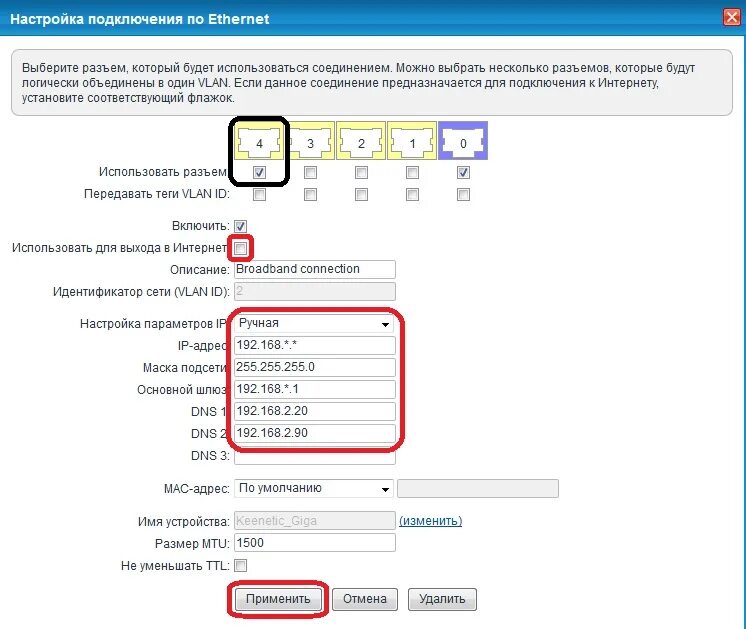This screenshot has height=629, width=746.
Task: Toggle 'Не уменьшать TTL' checkbox
Action: 240,566
